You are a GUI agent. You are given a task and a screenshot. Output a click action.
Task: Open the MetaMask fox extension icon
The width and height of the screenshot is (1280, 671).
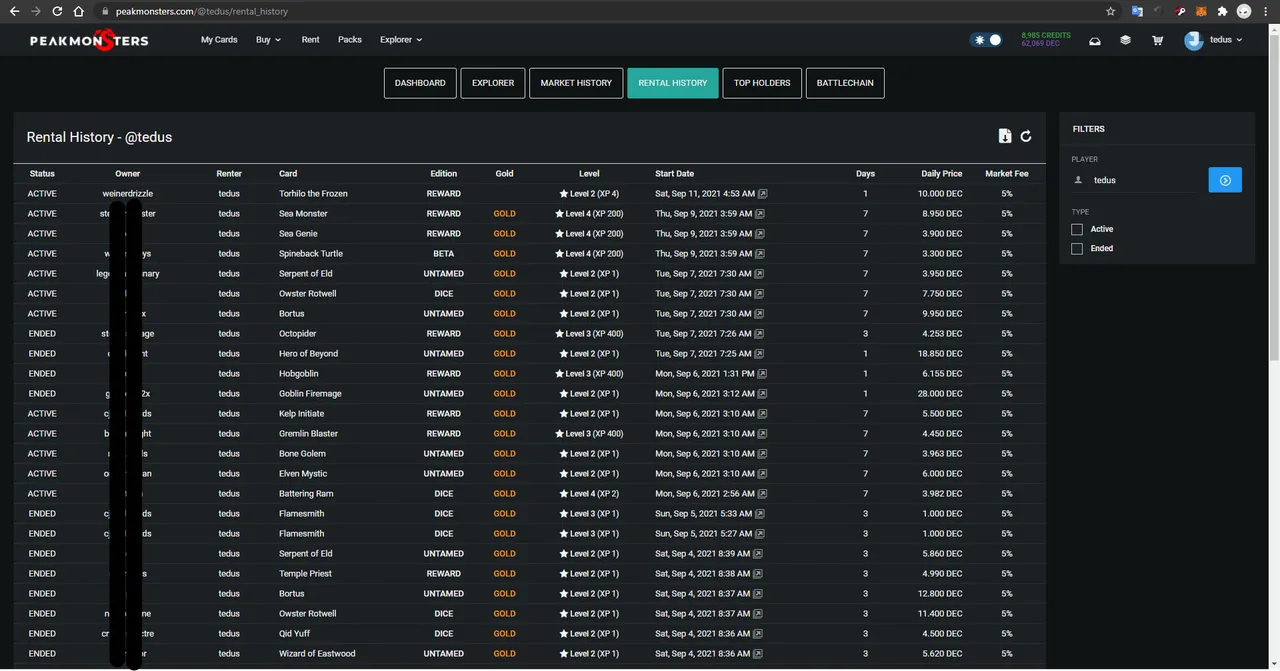click(x=1201, y=11)
